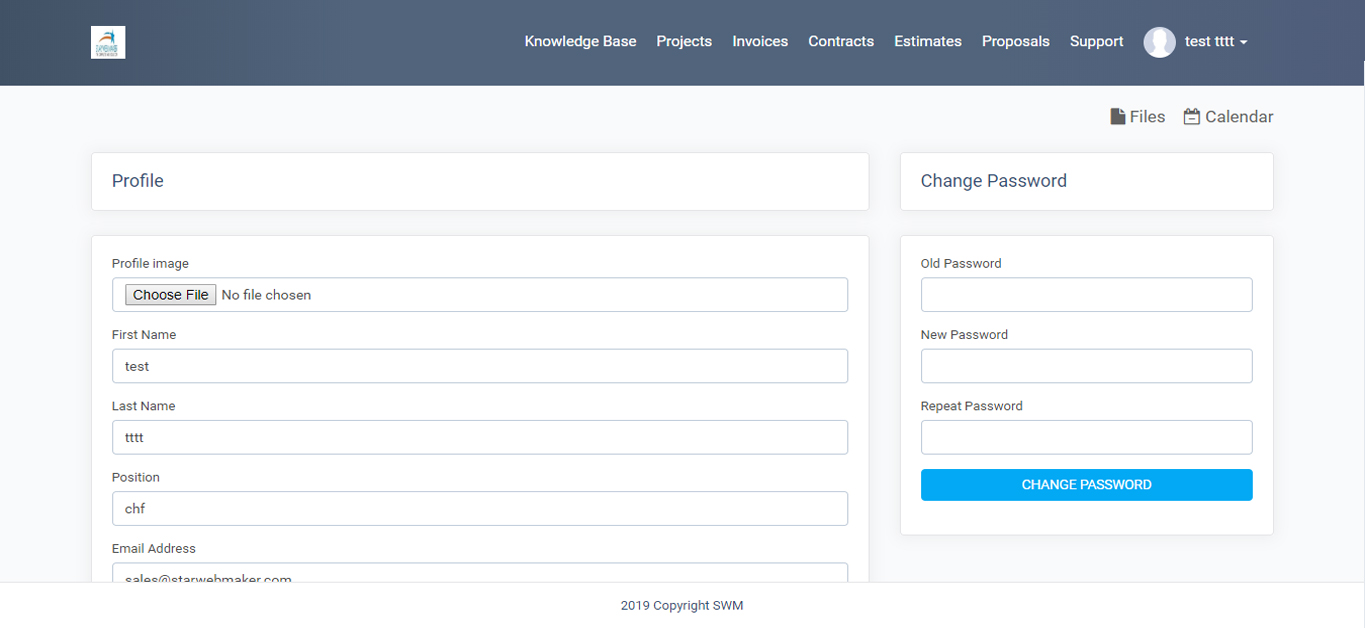Open the Files icon link
Image resolution: width=1365 pixels, height=628 pixels.
click(x=1138, y=117)
